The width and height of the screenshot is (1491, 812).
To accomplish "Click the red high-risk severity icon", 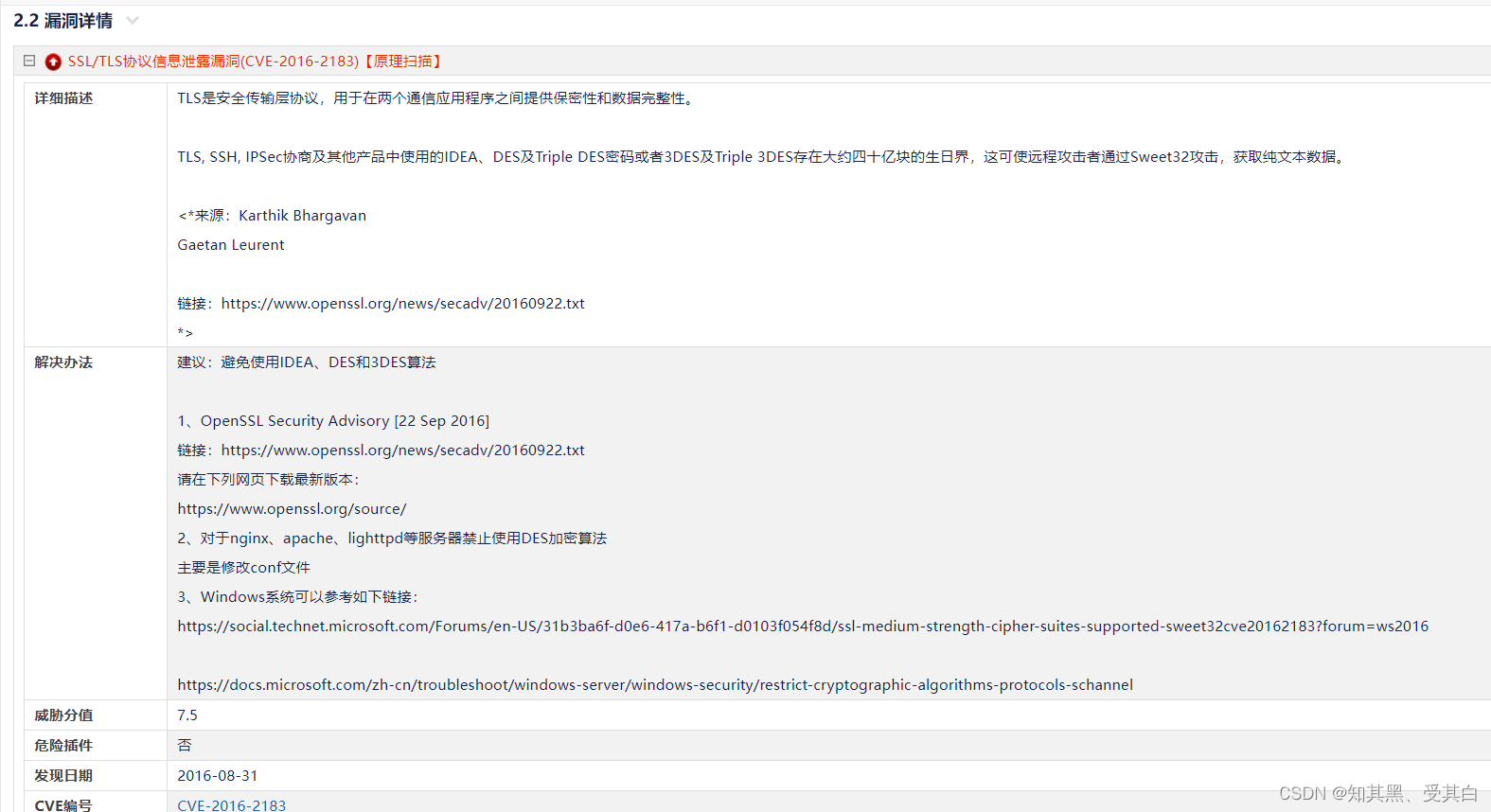I will [x=53, y=62].
